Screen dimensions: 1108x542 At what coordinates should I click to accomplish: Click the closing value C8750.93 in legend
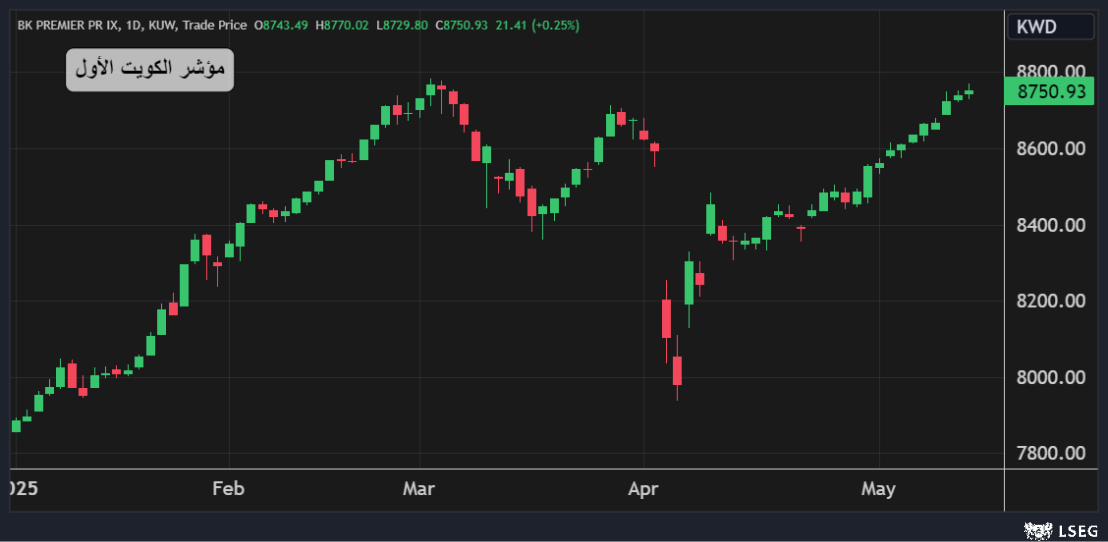point(461,24)
